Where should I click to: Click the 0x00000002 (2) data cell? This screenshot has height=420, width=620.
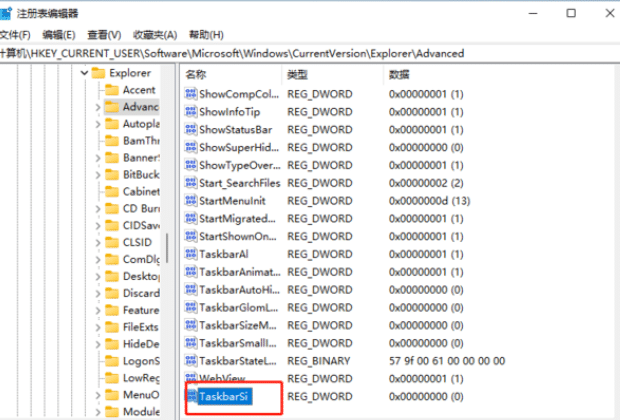tap(426, 183)
